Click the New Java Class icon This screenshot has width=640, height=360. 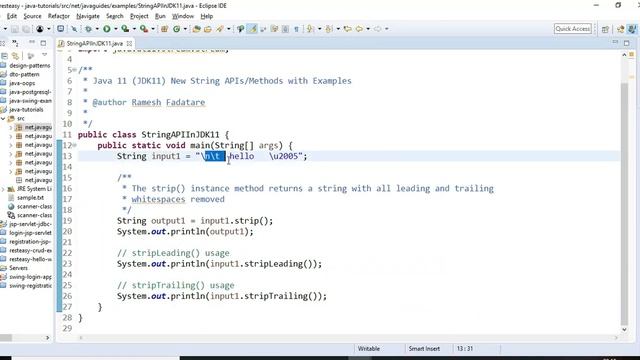click(x=176, y=29)
